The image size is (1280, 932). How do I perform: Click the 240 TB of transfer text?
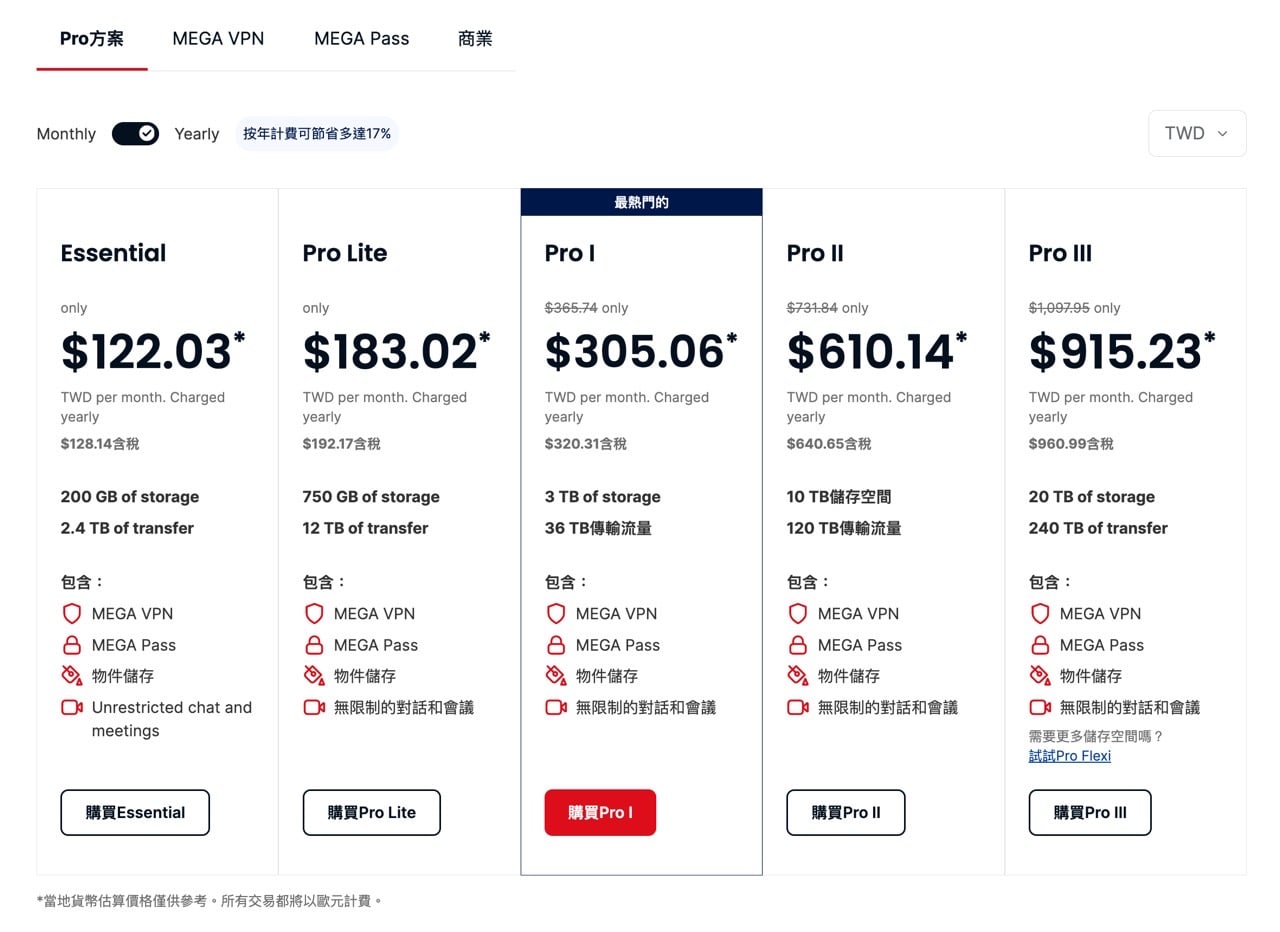[x=1098, y=528]
